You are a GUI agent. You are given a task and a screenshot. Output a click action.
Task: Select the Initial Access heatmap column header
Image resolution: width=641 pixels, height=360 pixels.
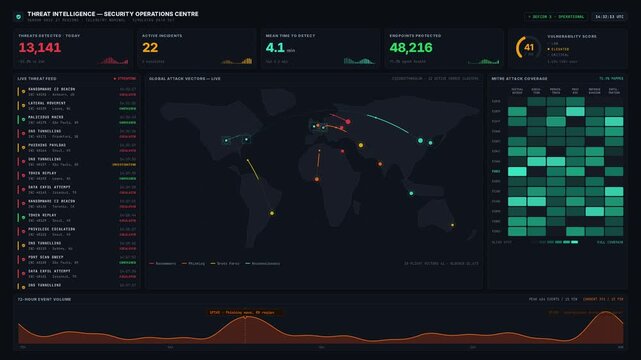coord(517,91)
